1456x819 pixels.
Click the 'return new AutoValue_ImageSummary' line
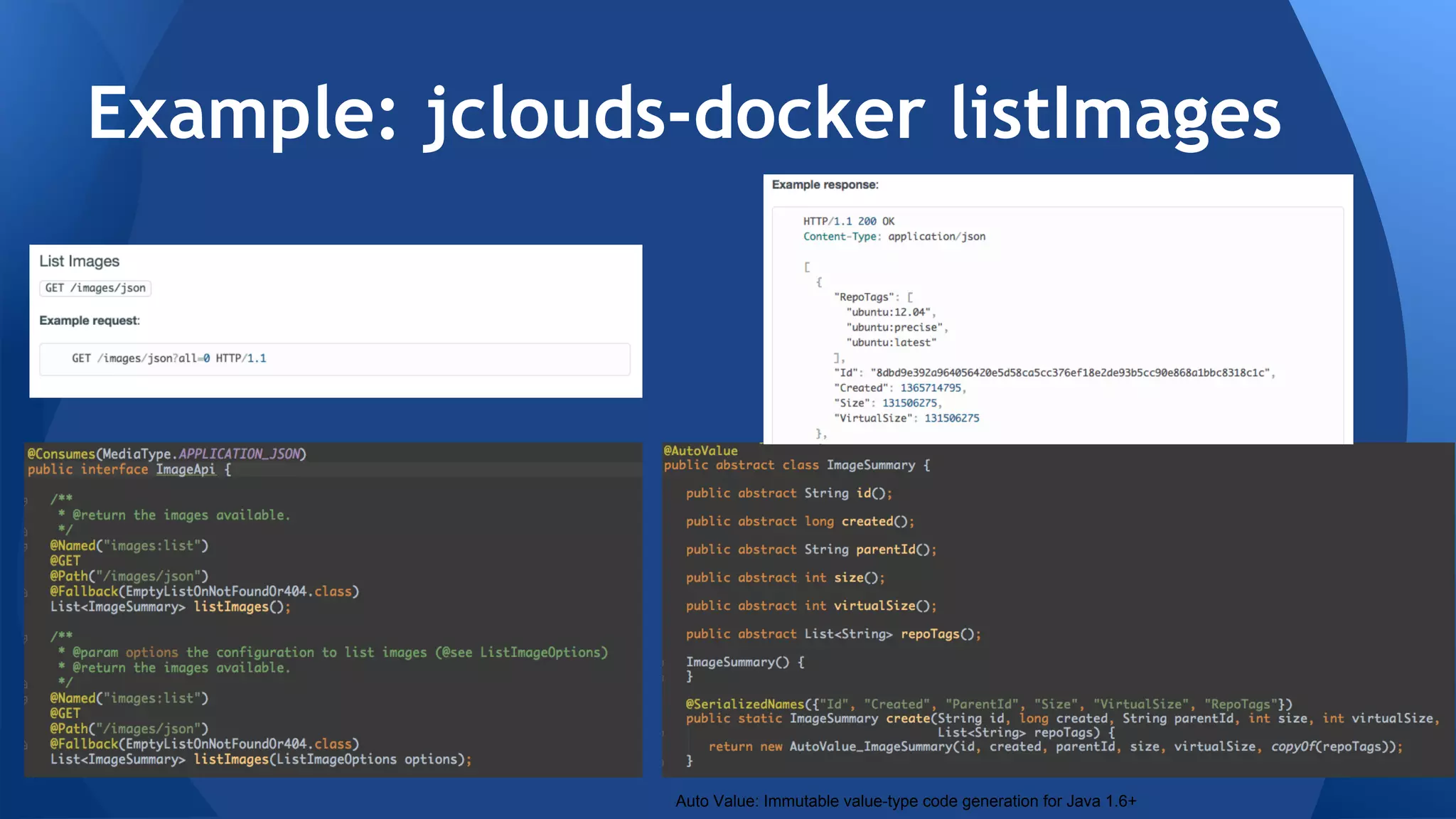pos(1056,746)
